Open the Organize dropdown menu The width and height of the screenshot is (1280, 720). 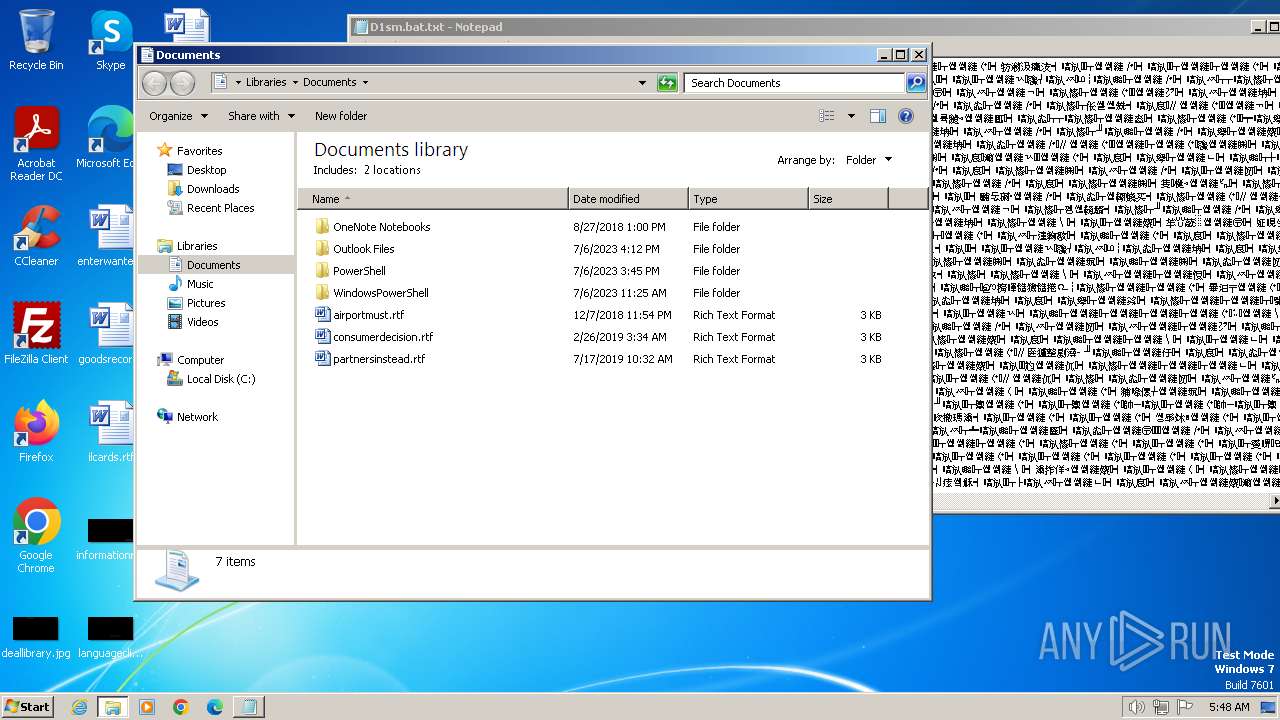point(178,116)
